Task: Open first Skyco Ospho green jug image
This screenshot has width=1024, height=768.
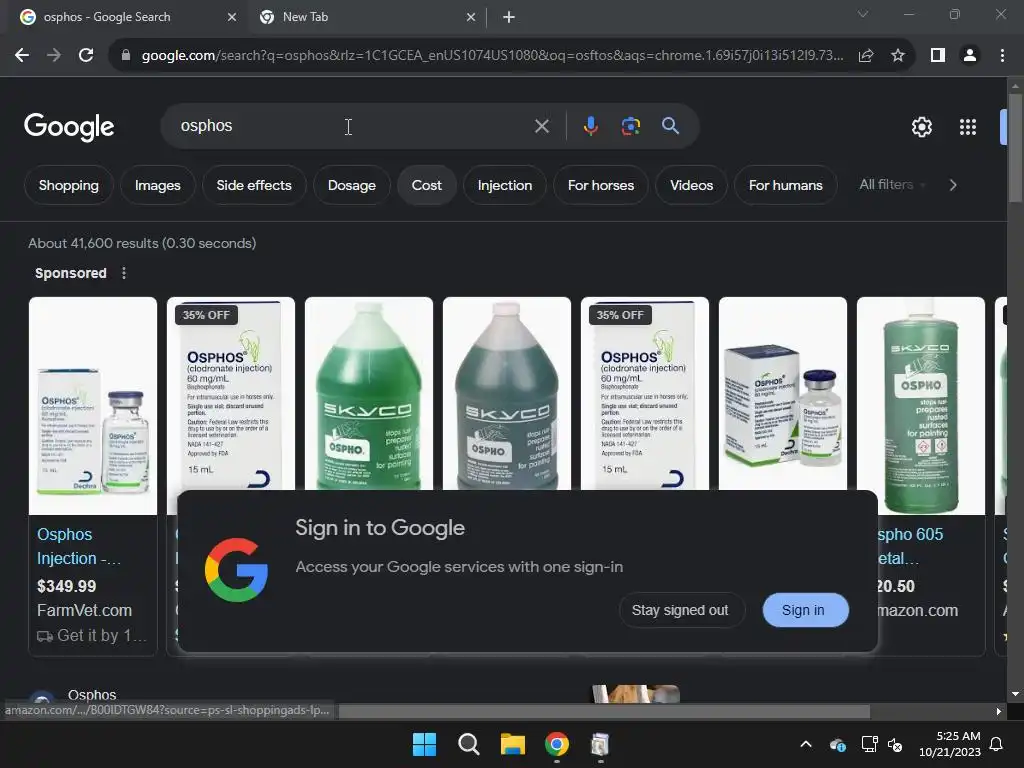Action: point(369,394)
